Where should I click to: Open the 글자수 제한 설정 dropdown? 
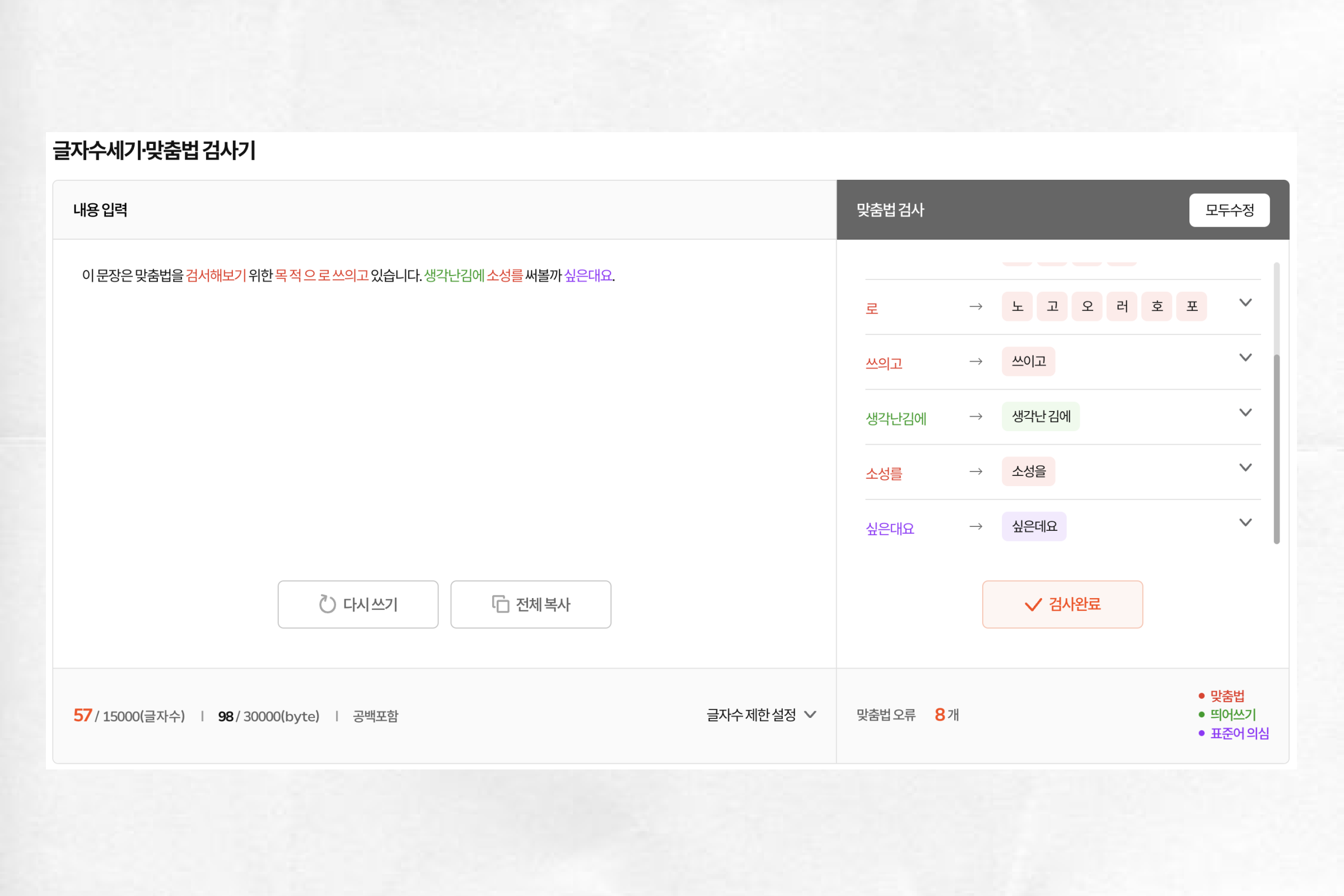click(x=761, y=715)
